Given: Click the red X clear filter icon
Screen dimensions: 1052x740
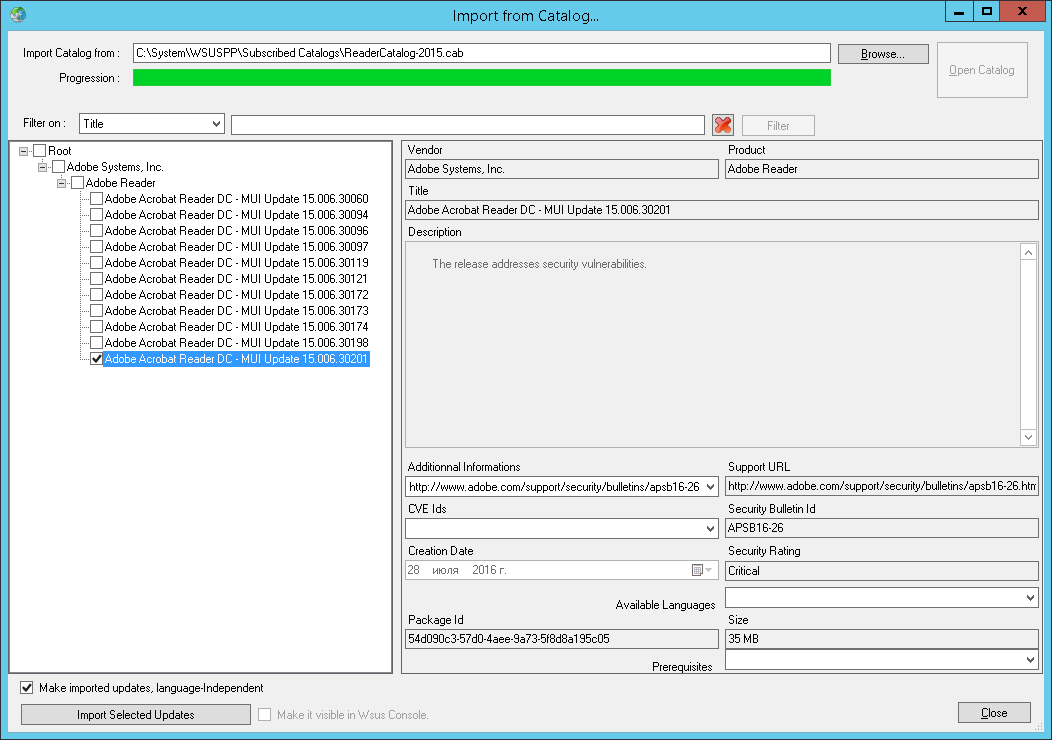Looking at the screenshot, I should pyautogui.click(x=723, y=125).
